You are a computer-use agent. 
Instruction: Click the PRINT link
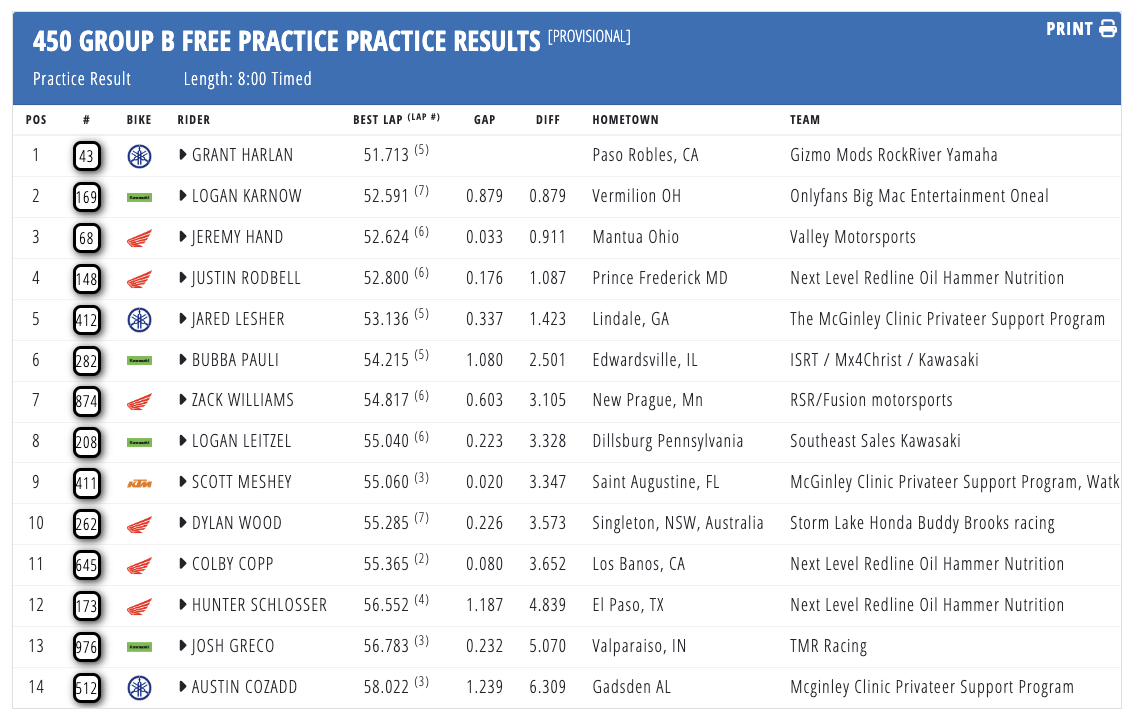(1069, 29)
